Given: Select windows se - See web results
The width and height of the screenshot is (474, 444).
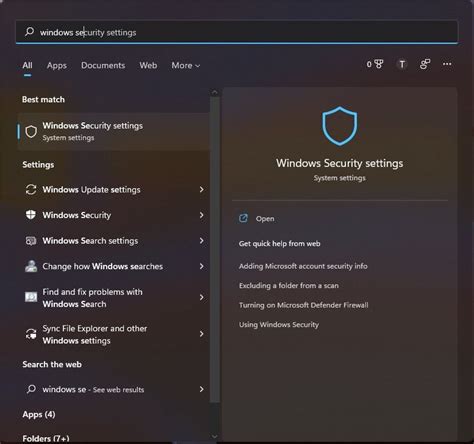Looking at the screenshot, I should (115, 389).
